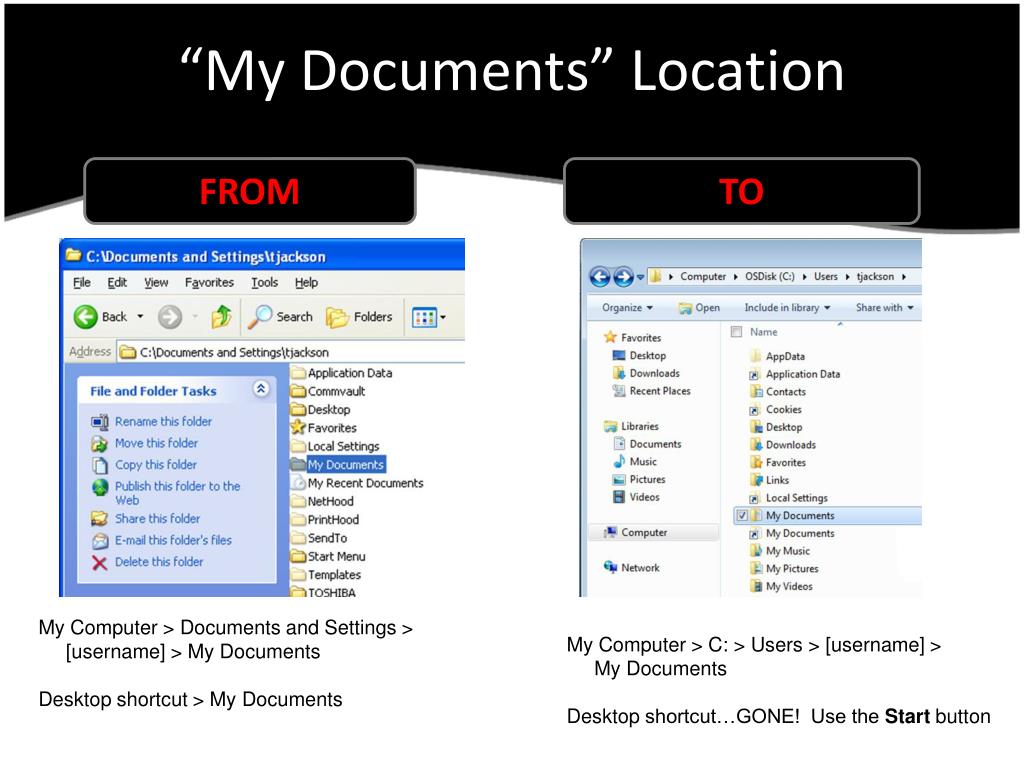The height and width of the screenshot is (768, 1024).
Task: Select the Start Menu folder in XP list
Action: coord(328,556)
